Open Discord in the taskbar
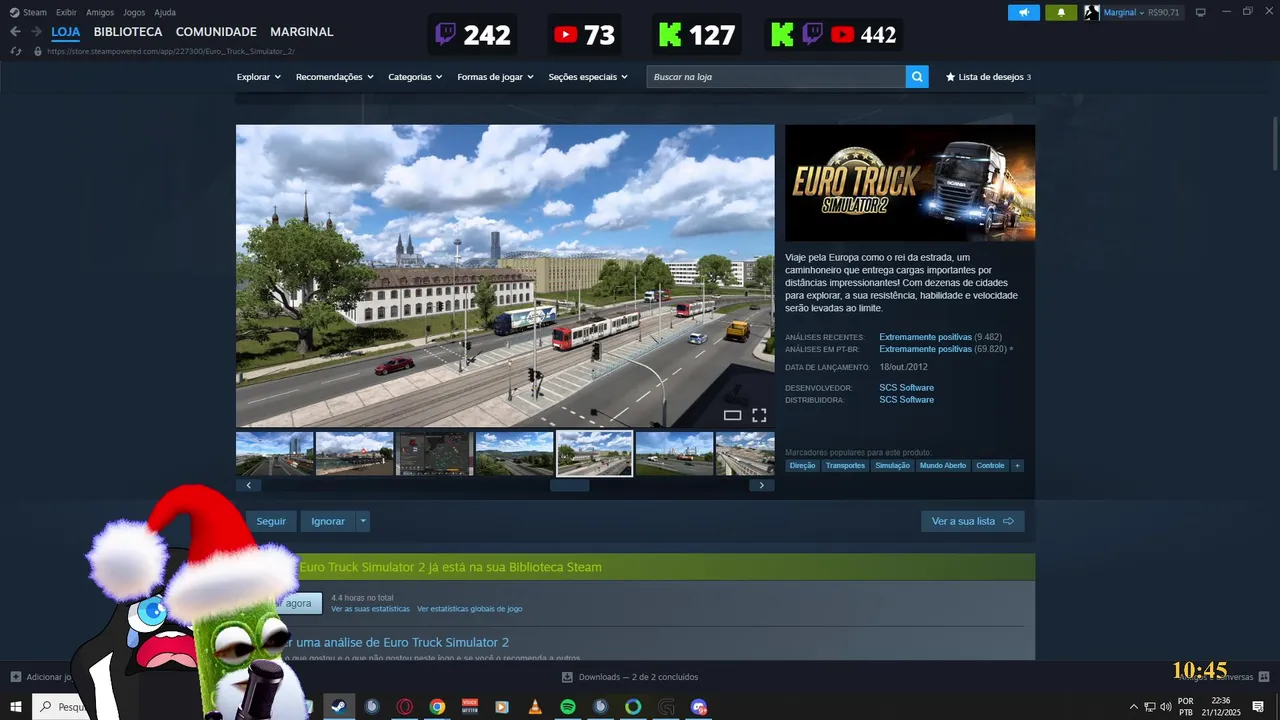Viewport: 1280px width, 720px height. click(699, 707)
